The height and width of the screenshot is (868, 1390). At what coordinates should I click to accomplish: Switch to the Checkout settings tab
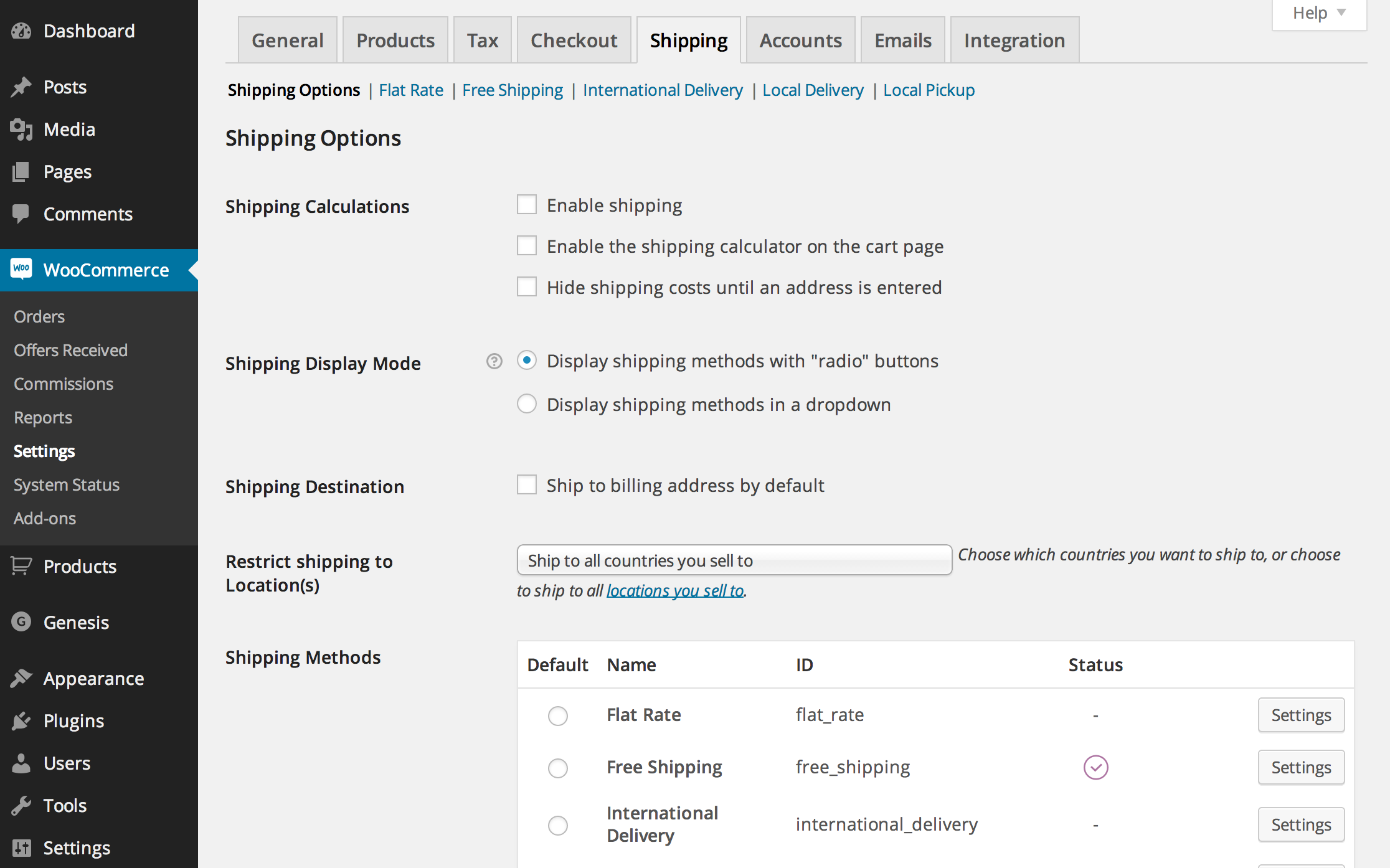574,40
